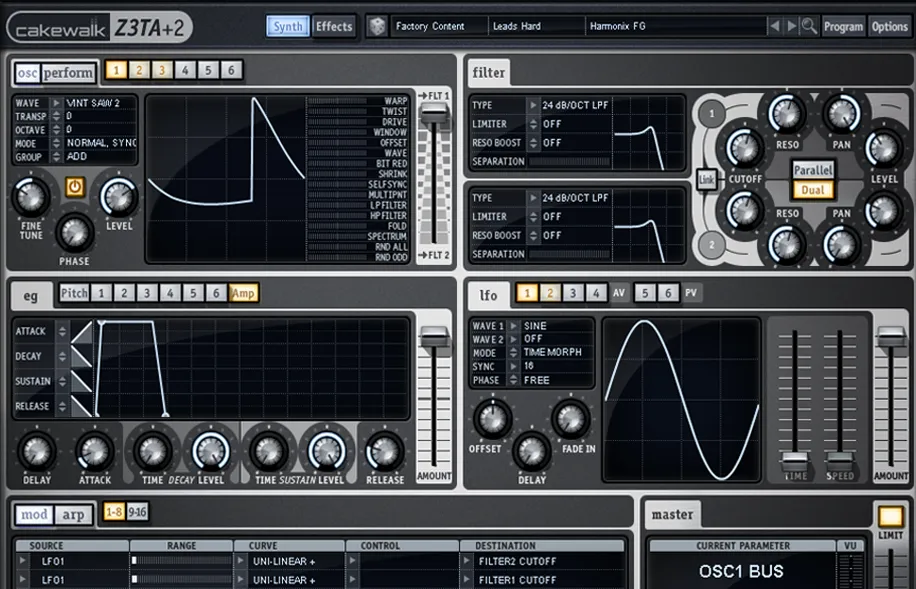Click the filter 1 Pan knob
This screenshot has width=916, height=589.
click(842, 114)
